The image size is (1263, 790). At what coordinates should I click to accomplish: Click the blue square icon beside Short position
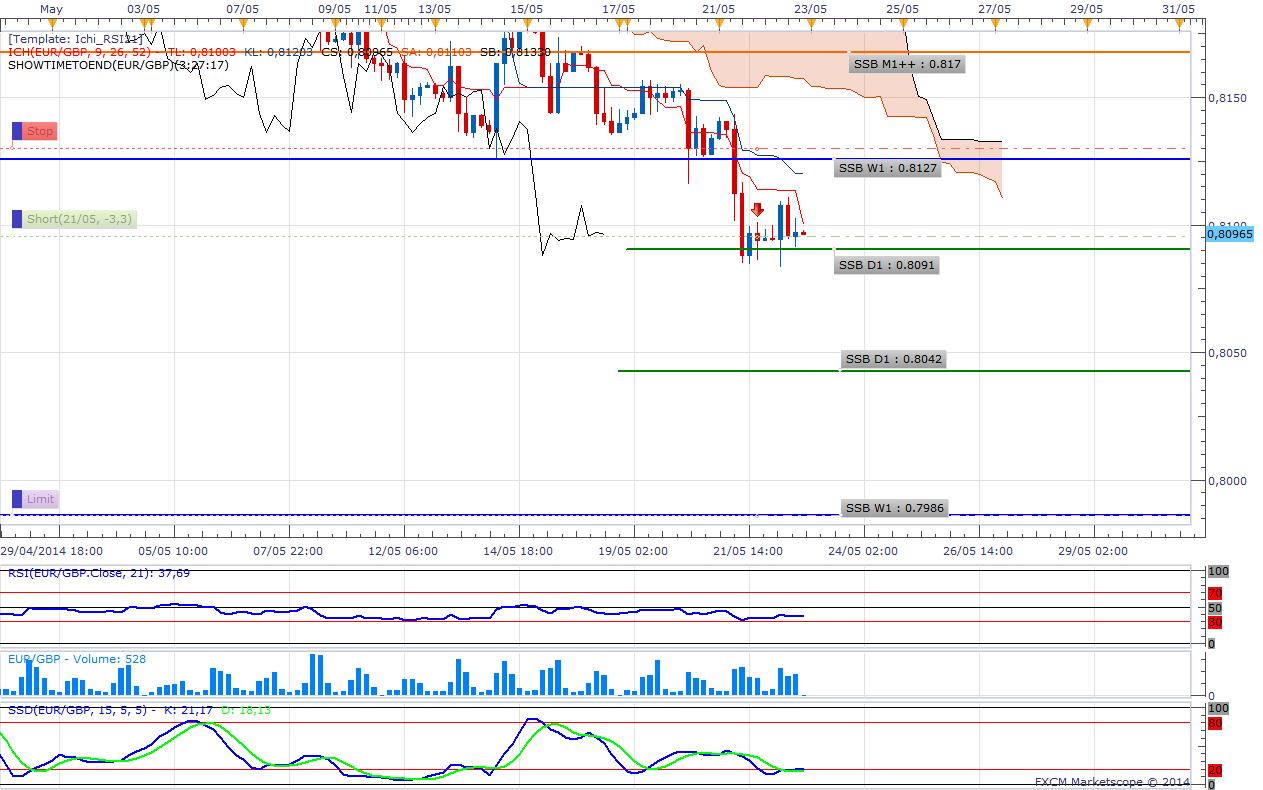[17, 219]
